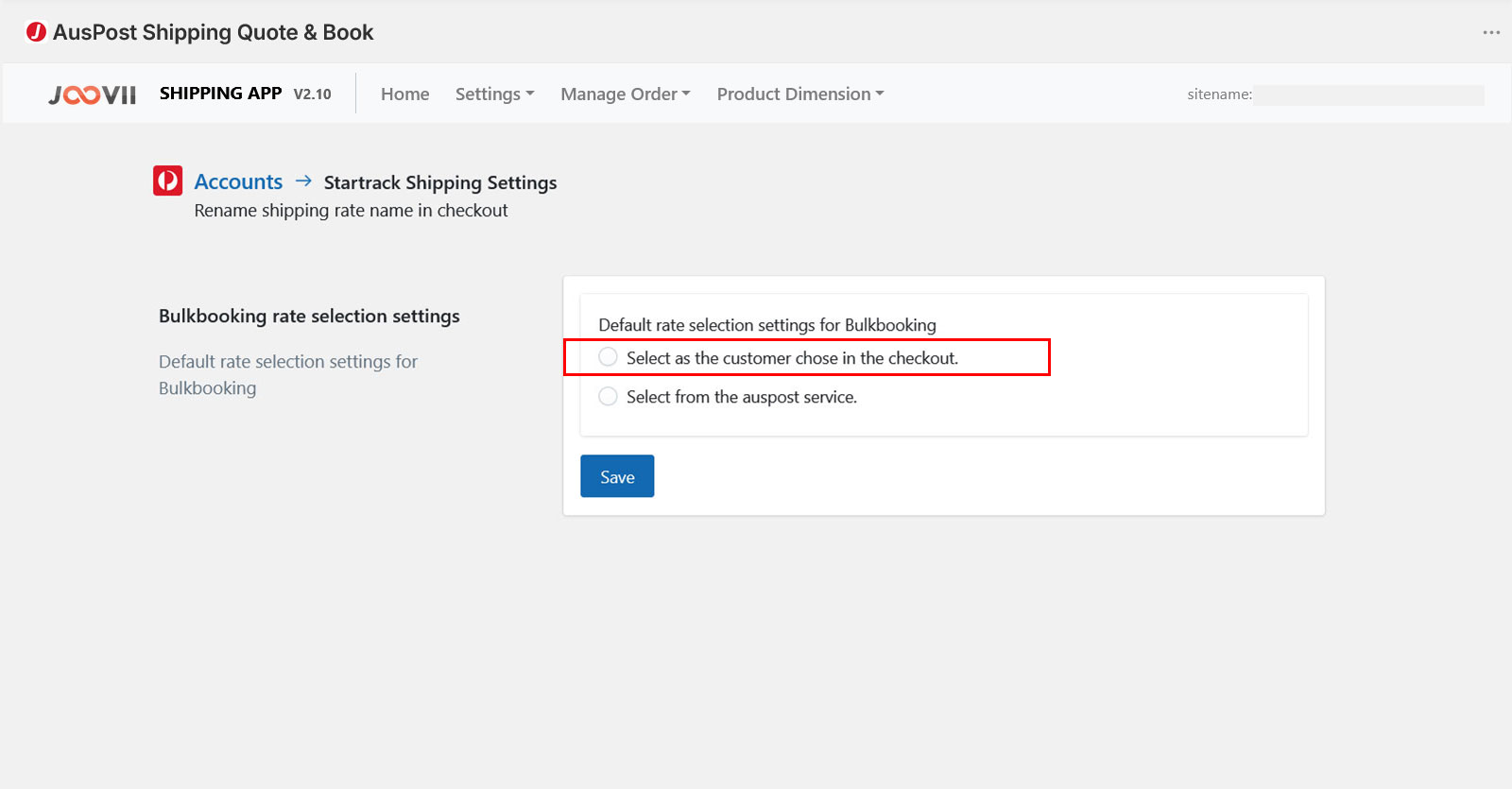Click the 'Bulkbooking rate selection settings' heading

[x=309, y=317]
